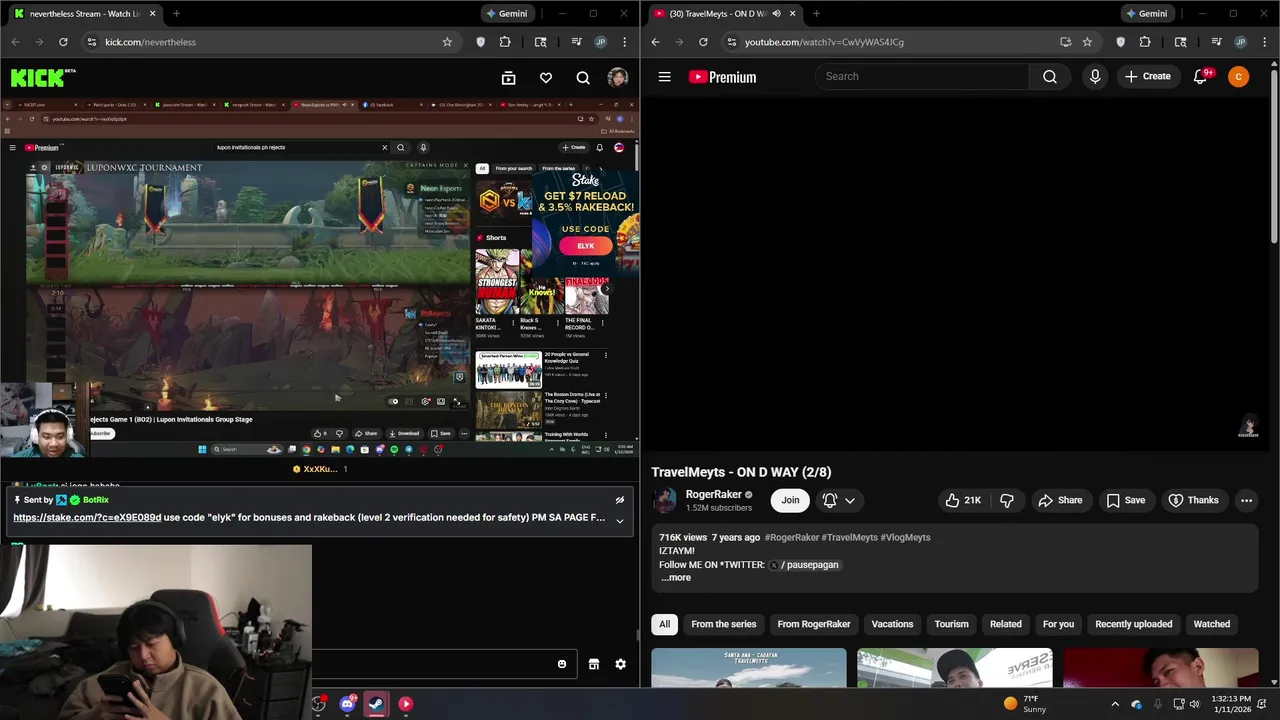Expand pinned BotRix message chevron
Image resolution: width=1280 pixels, height=720 pixels.
(x=620, y=521)
